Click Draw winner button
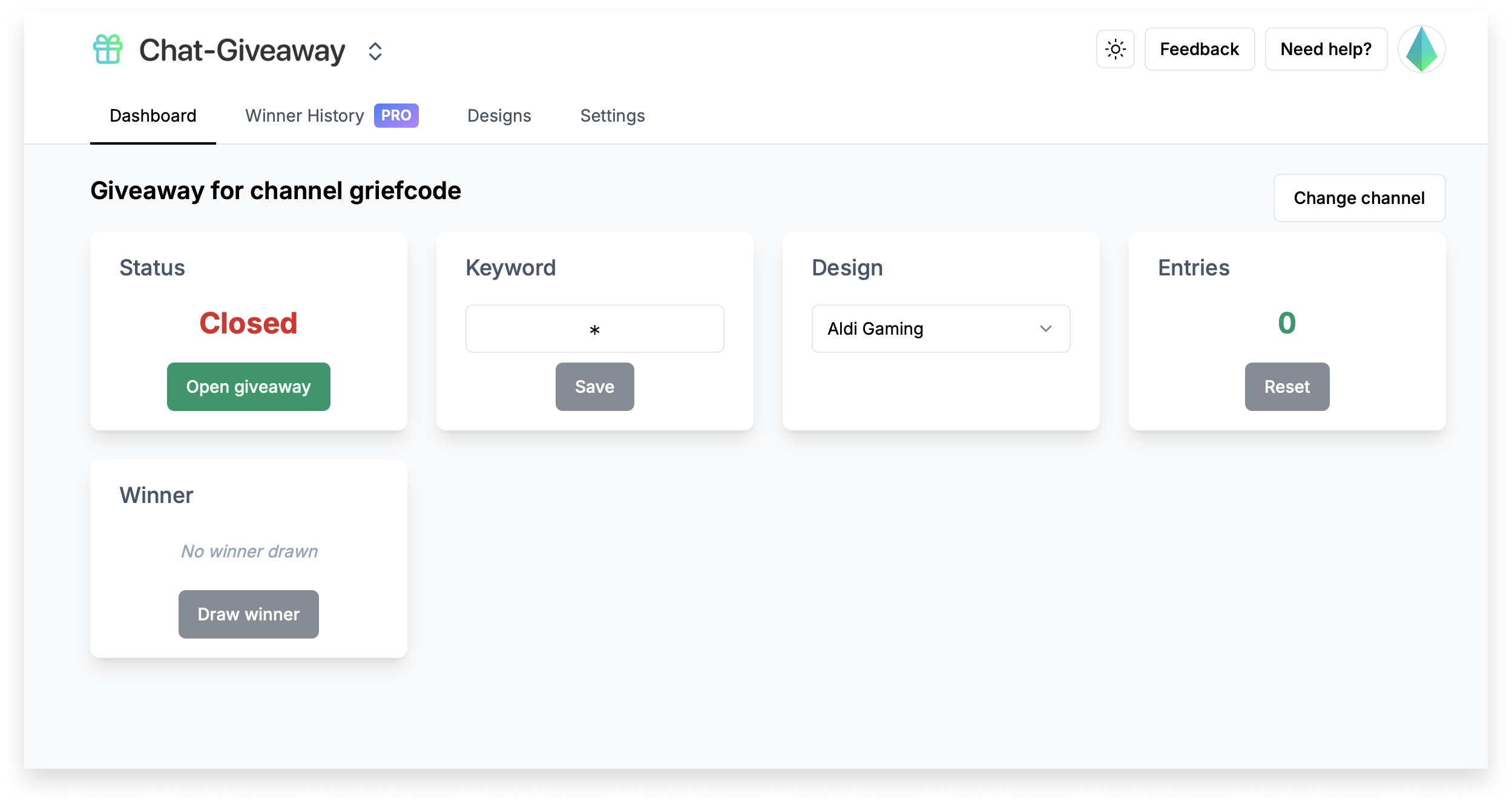The image size is (1512, 805). point(248,614)
